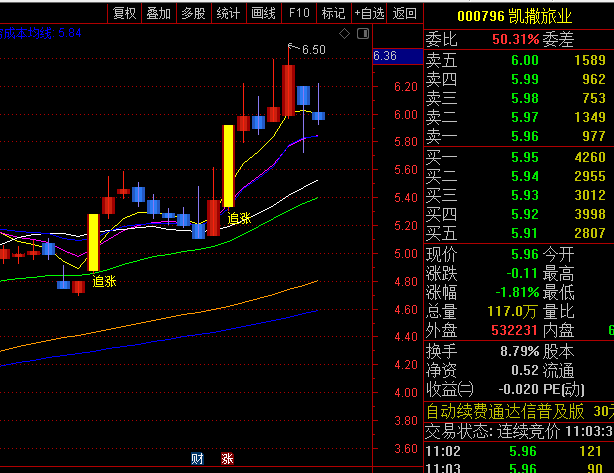Select 买三 price 5.93
The image size is (614, 473).
[525, 195]
